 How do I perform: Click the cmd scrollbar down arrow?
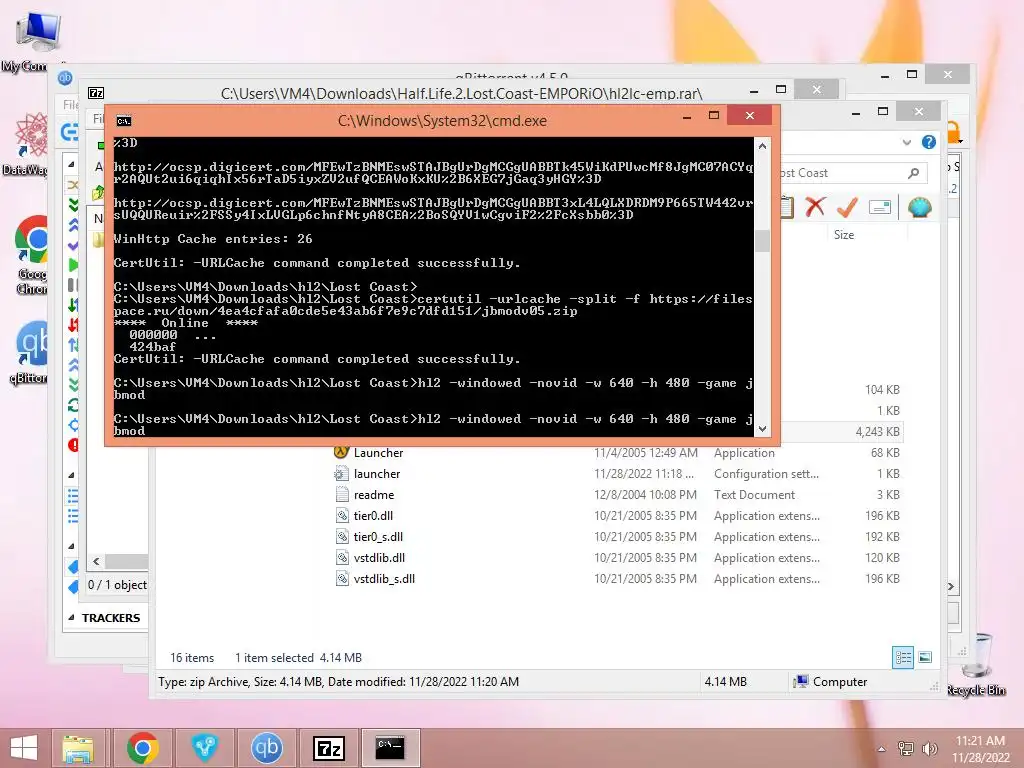pos(762,429)
